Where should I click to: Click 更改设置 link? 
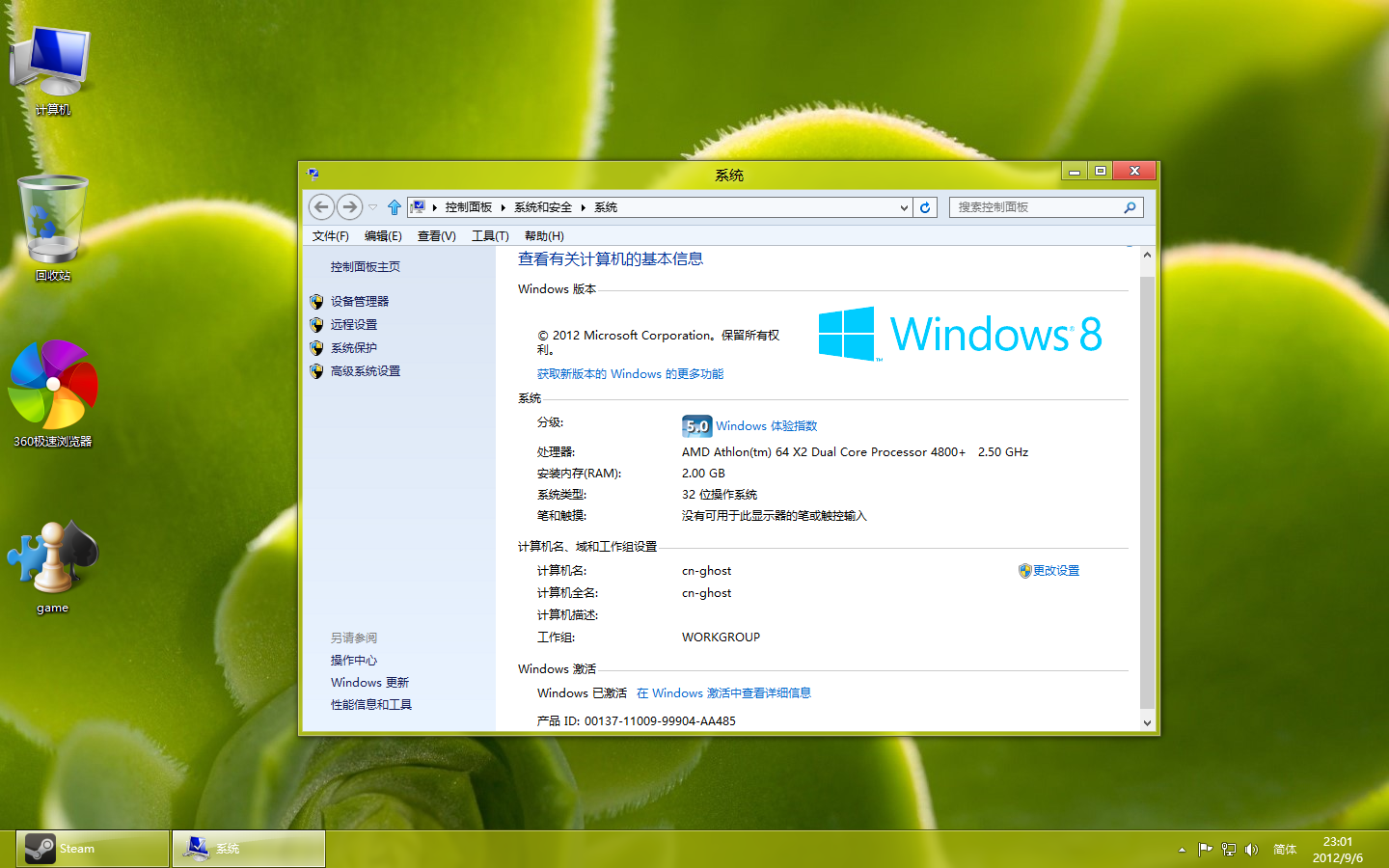pos(1056,571)
